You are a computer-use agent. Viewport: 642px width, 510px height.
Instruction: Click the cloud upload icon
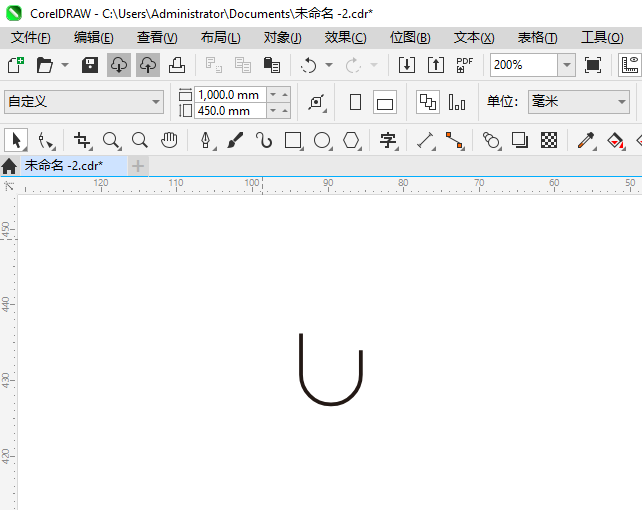click(x=148, y=65)
